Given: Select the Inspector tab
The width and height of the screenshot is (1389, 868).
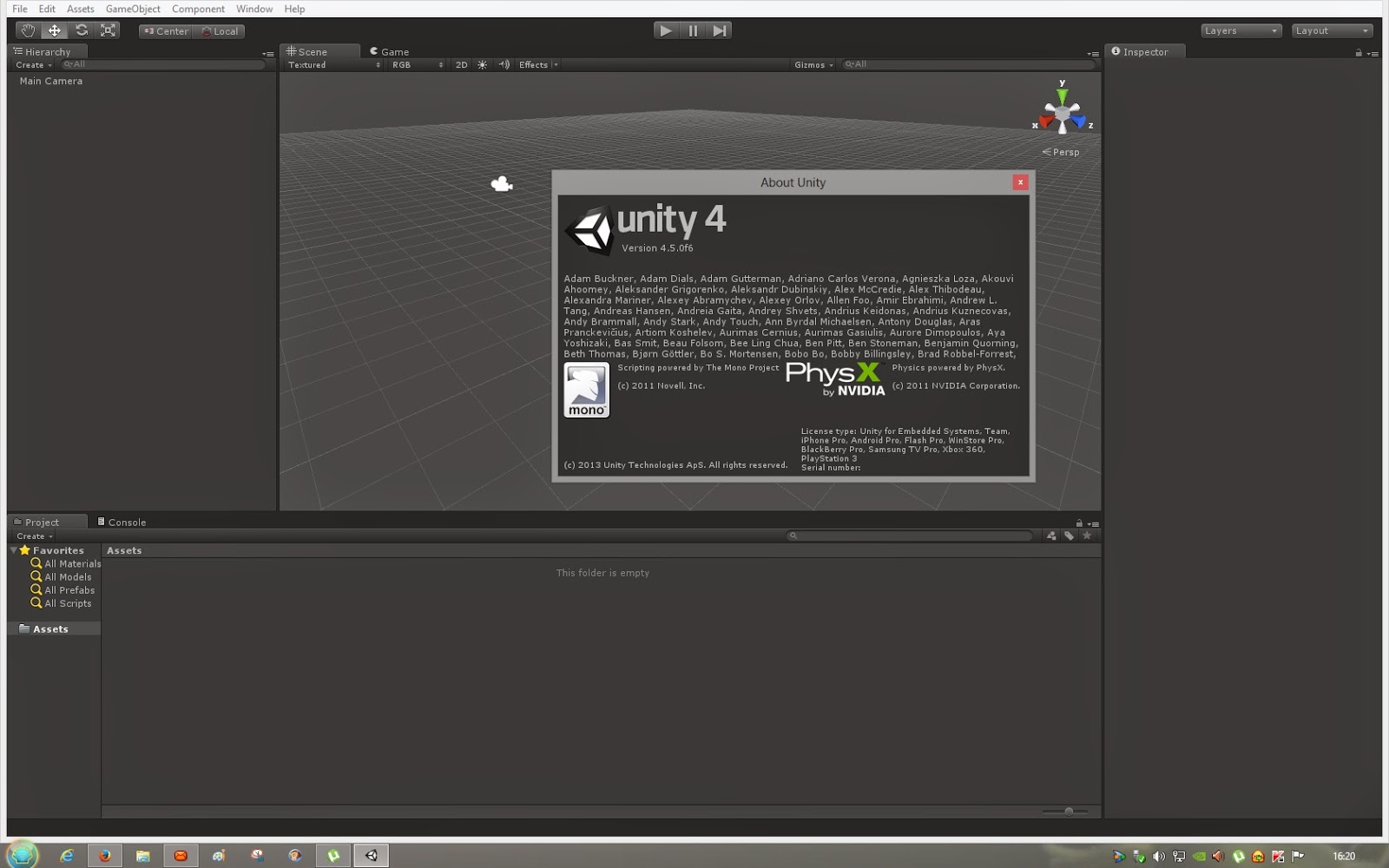Looking at the screenshot, I should pyautogui.click(x=1145, y=51).
